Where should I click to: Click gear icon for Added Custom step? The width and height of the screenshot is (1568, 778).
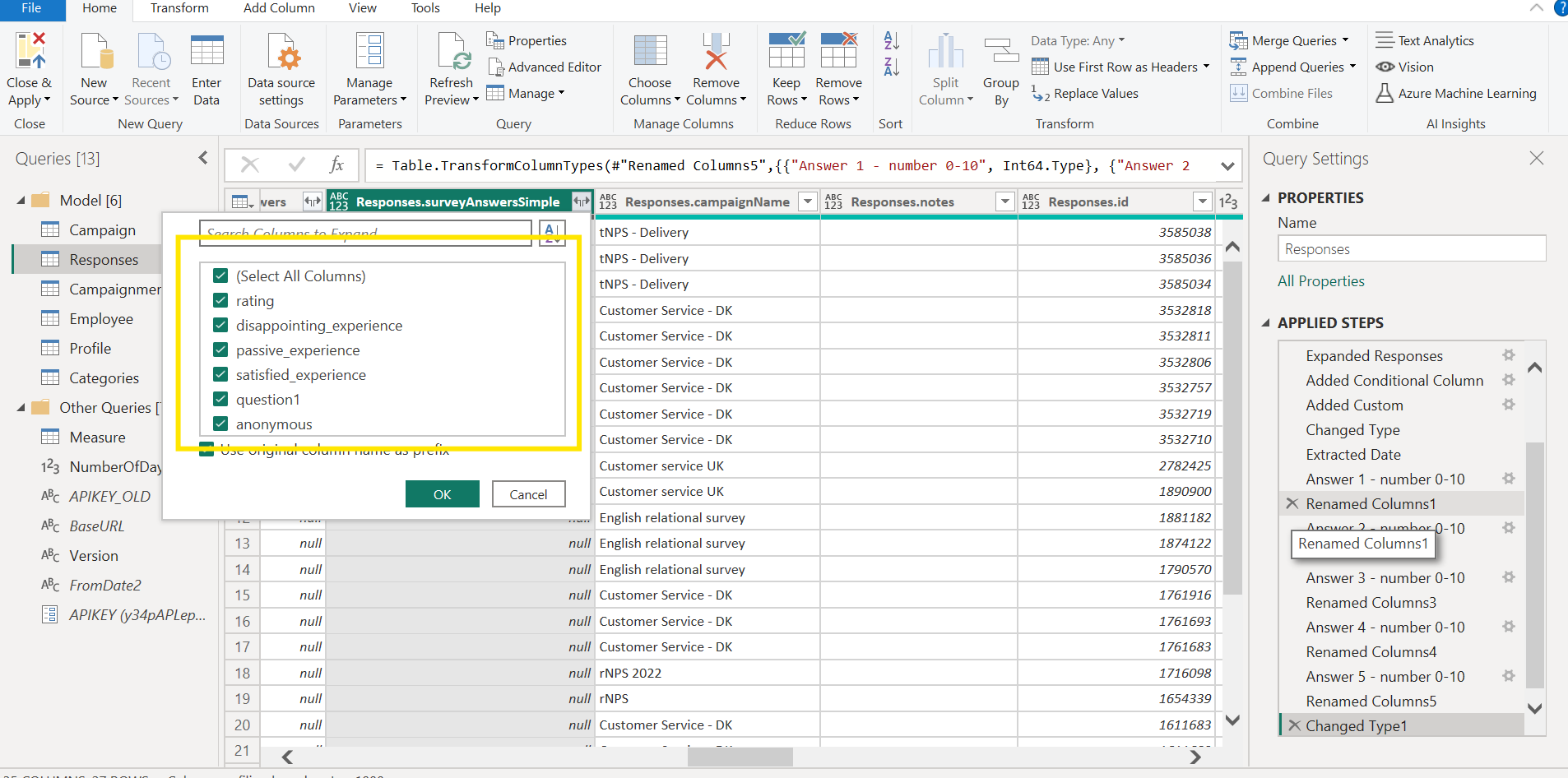pyautogui.click(x=1508, y=405)
